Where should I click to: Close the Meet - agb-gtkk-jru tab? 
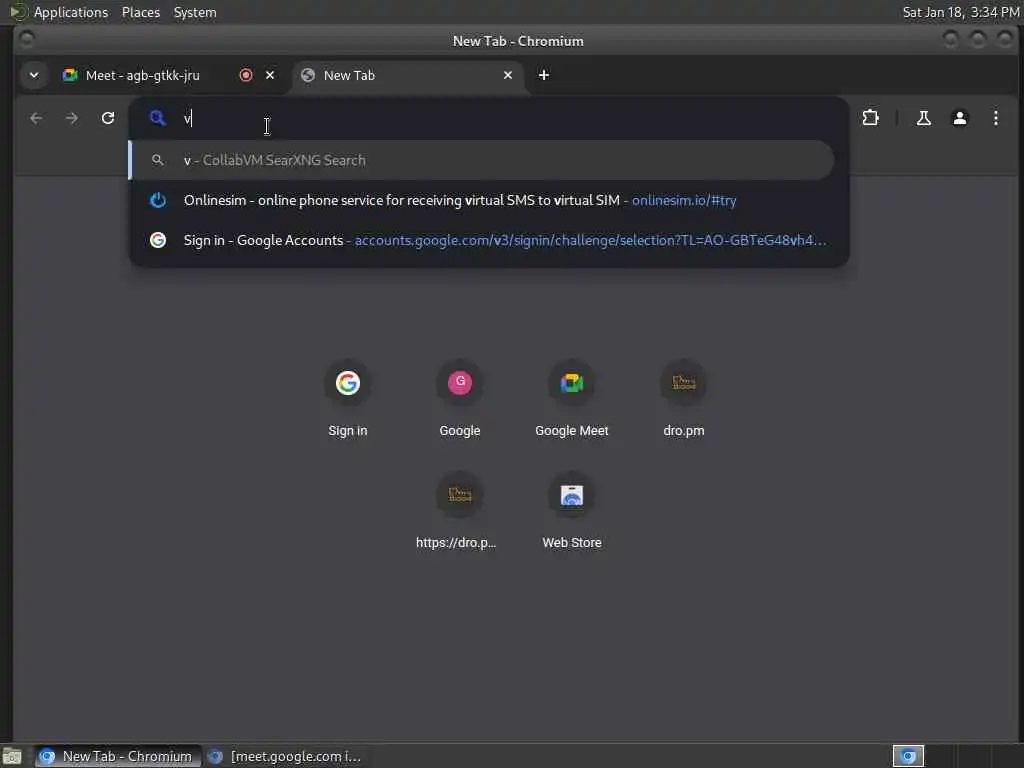(270, 75)
